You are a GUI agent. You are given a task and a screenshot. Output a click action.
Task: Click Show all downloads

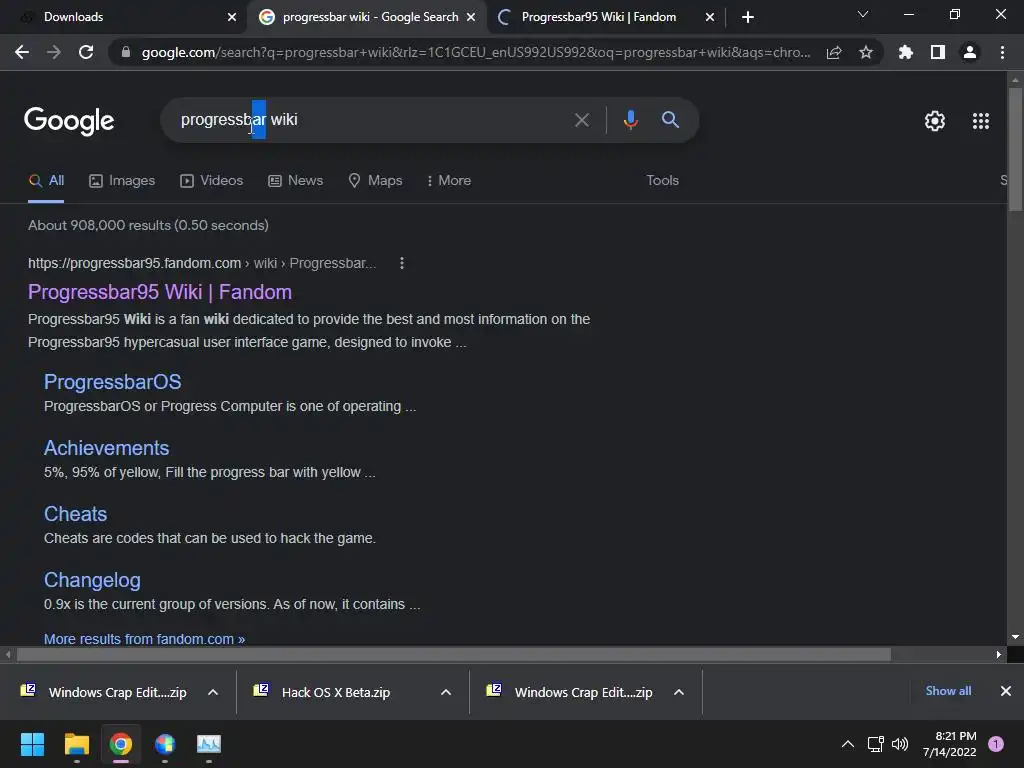(x=948, y=691)
